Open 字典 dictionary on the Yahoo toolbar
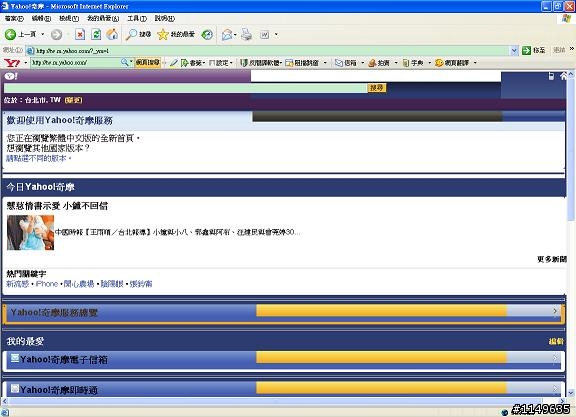Image resolution: width=576 pixels, height=417 pixels. (x=413, y=63)
